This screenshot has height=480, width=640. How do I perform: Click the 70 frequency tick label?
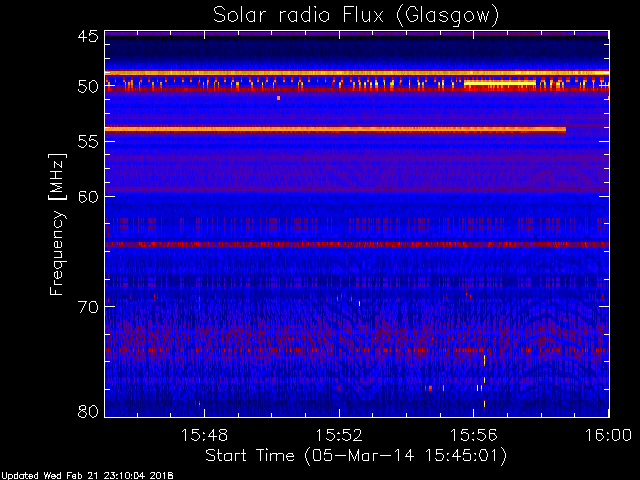(x=88, y=307)
